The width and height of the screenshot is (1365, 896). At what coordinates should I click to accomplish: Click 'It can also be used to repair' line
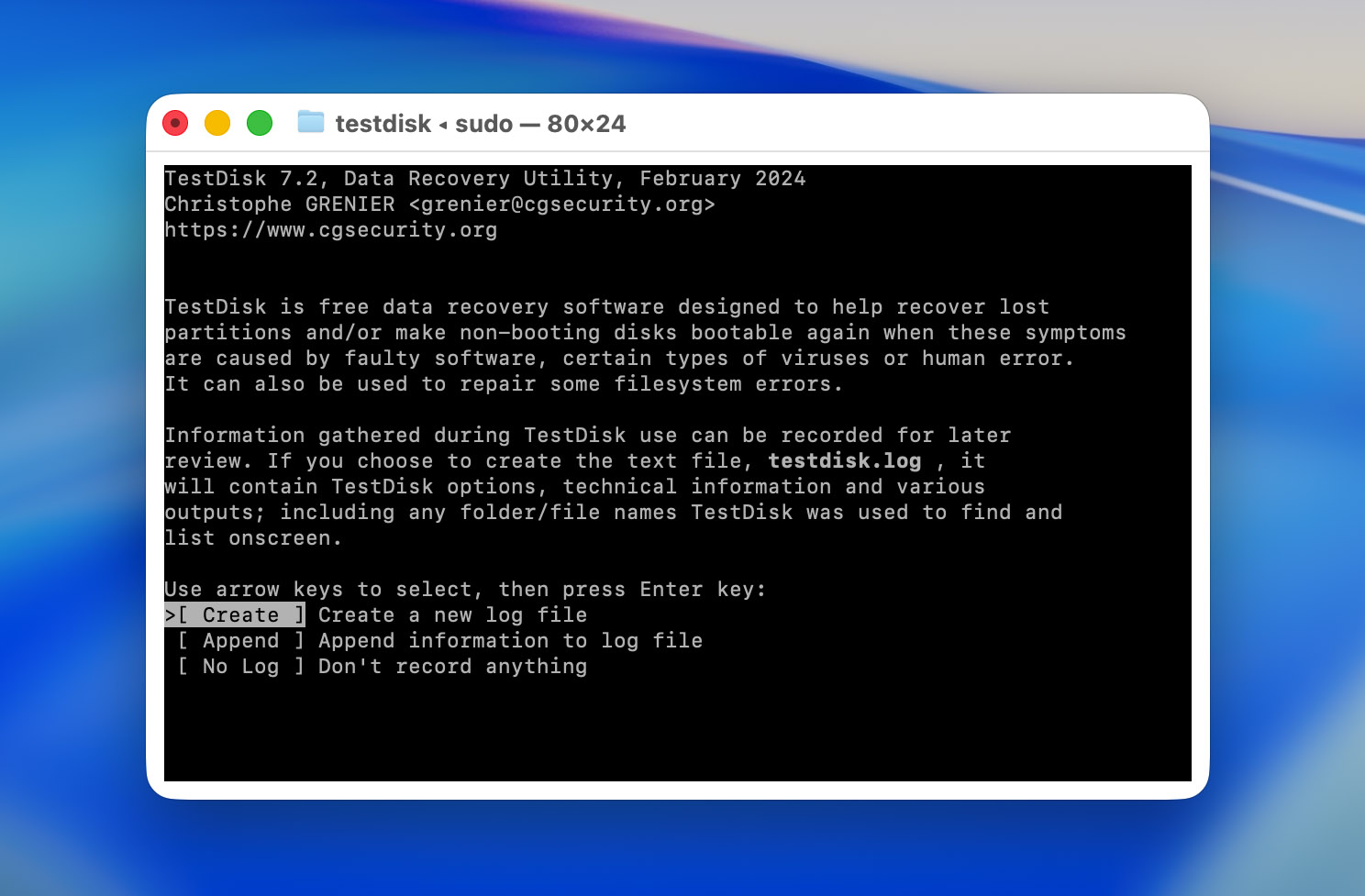[x=504, y=383]
